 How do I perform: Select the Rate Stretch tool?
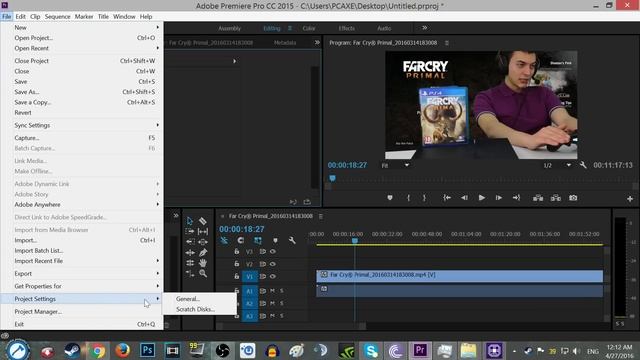point(190,273)
